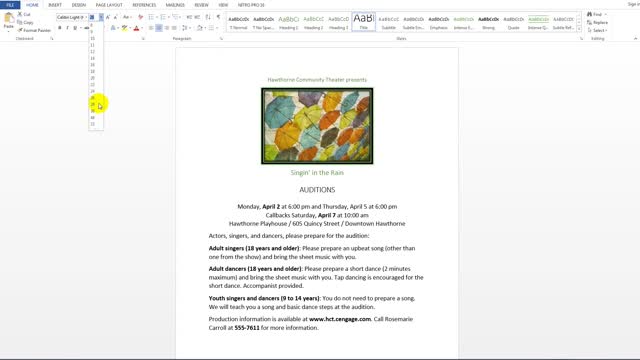Open the NITRO PRO 10 tab
The width and height of the screenshot is (640, 360).
[x=251, y=5]
